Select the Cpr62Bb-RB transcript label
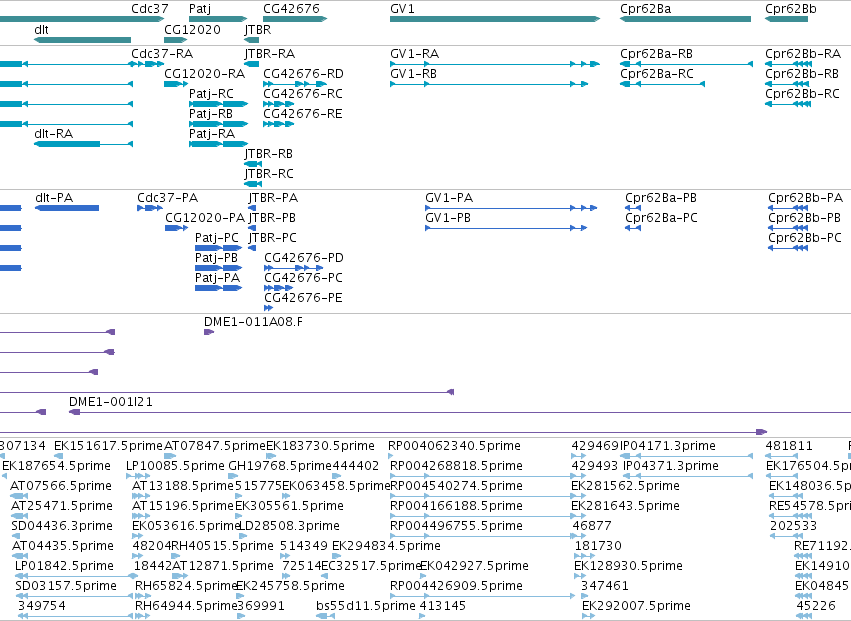The width and height of the screenshot is (851, 621). click(x=802, y=73)
